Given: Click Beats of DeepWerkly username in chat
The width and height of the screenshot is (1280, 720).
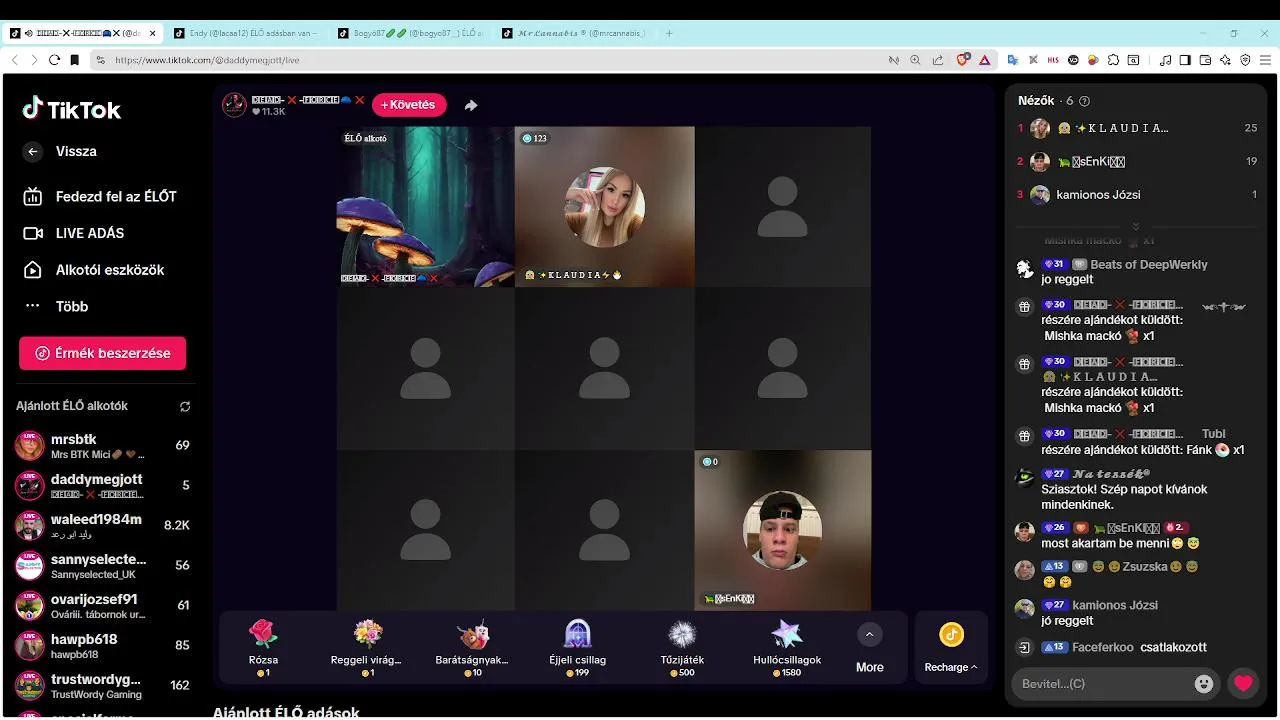Looking at the screenshot, I should click(x=1148, y=265).
